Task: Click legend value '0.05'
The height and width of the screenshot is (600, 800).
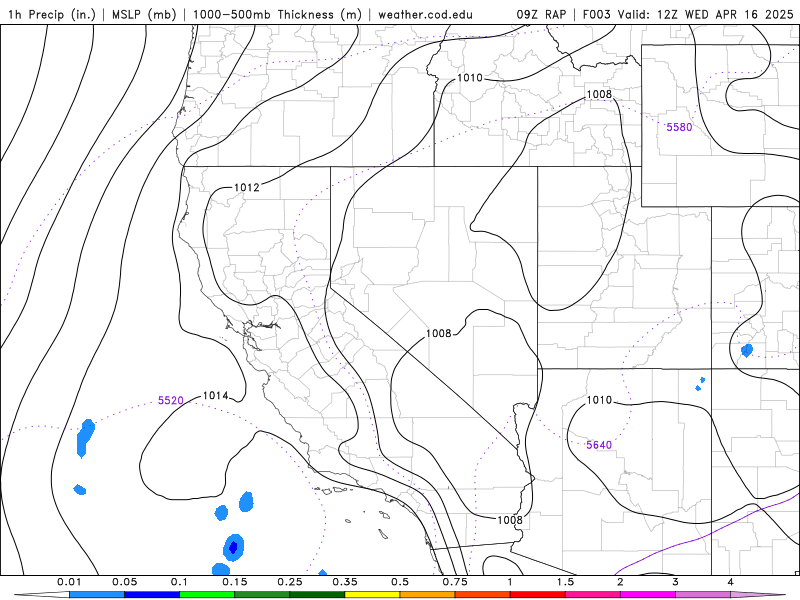Action: tap(124, 582)
